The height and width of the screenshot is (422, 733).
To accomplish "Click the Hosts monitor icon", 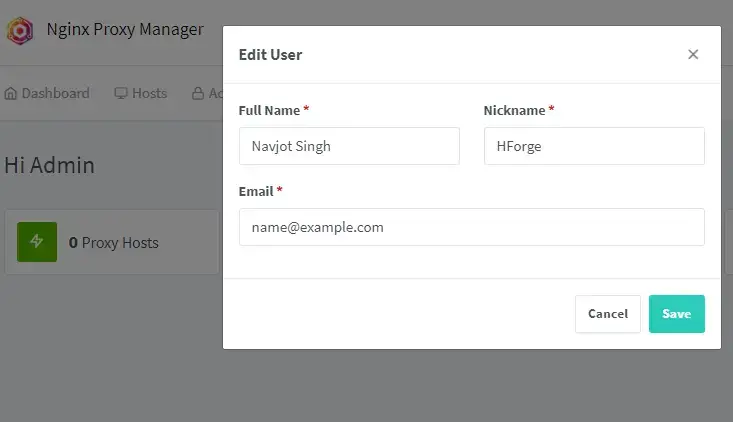I will 121,93.
